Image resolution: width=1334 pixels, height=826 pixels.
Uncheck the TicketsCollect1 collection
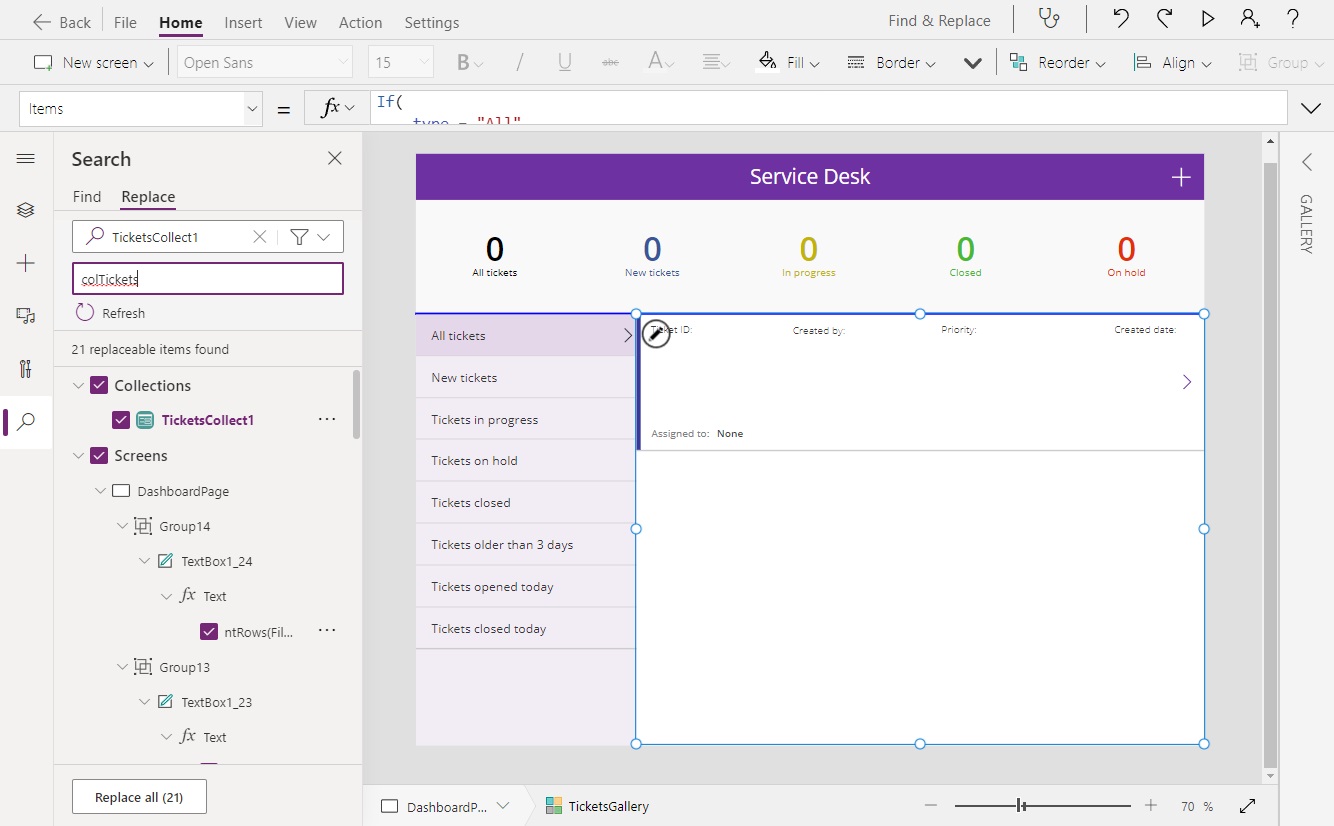point(121,419)
